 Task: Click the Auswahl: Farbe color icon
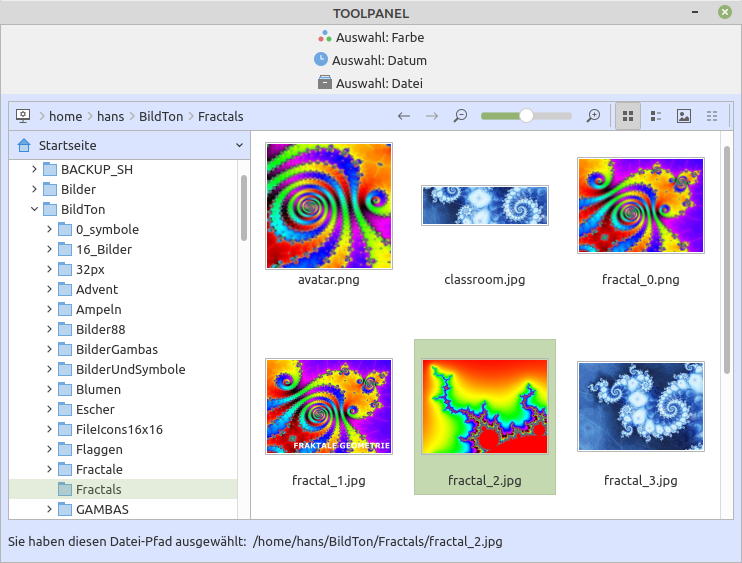point(323,37)
